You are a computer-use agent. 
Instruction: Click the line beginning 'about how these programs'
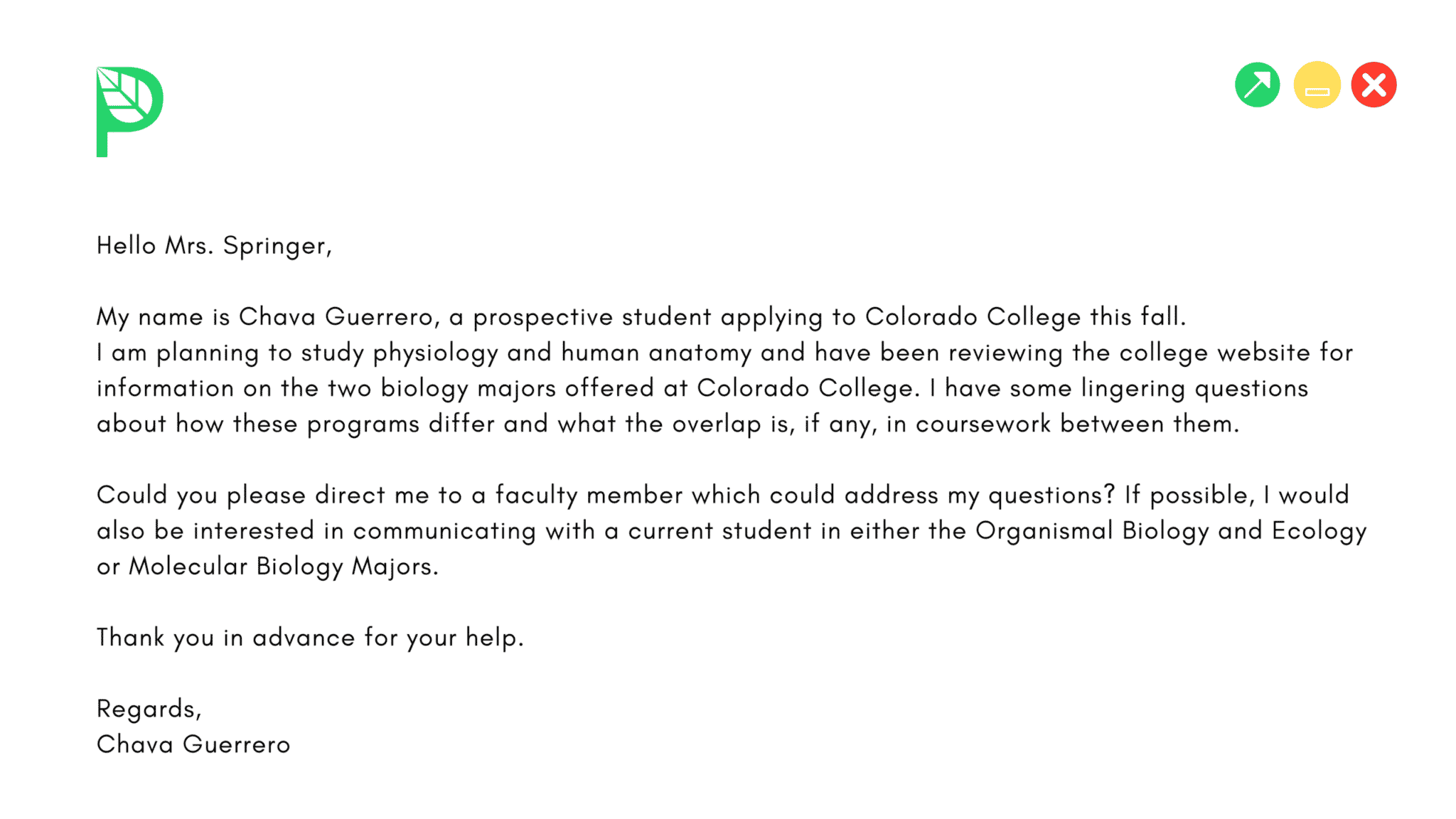pyautogui.click(x=668, y=424)
